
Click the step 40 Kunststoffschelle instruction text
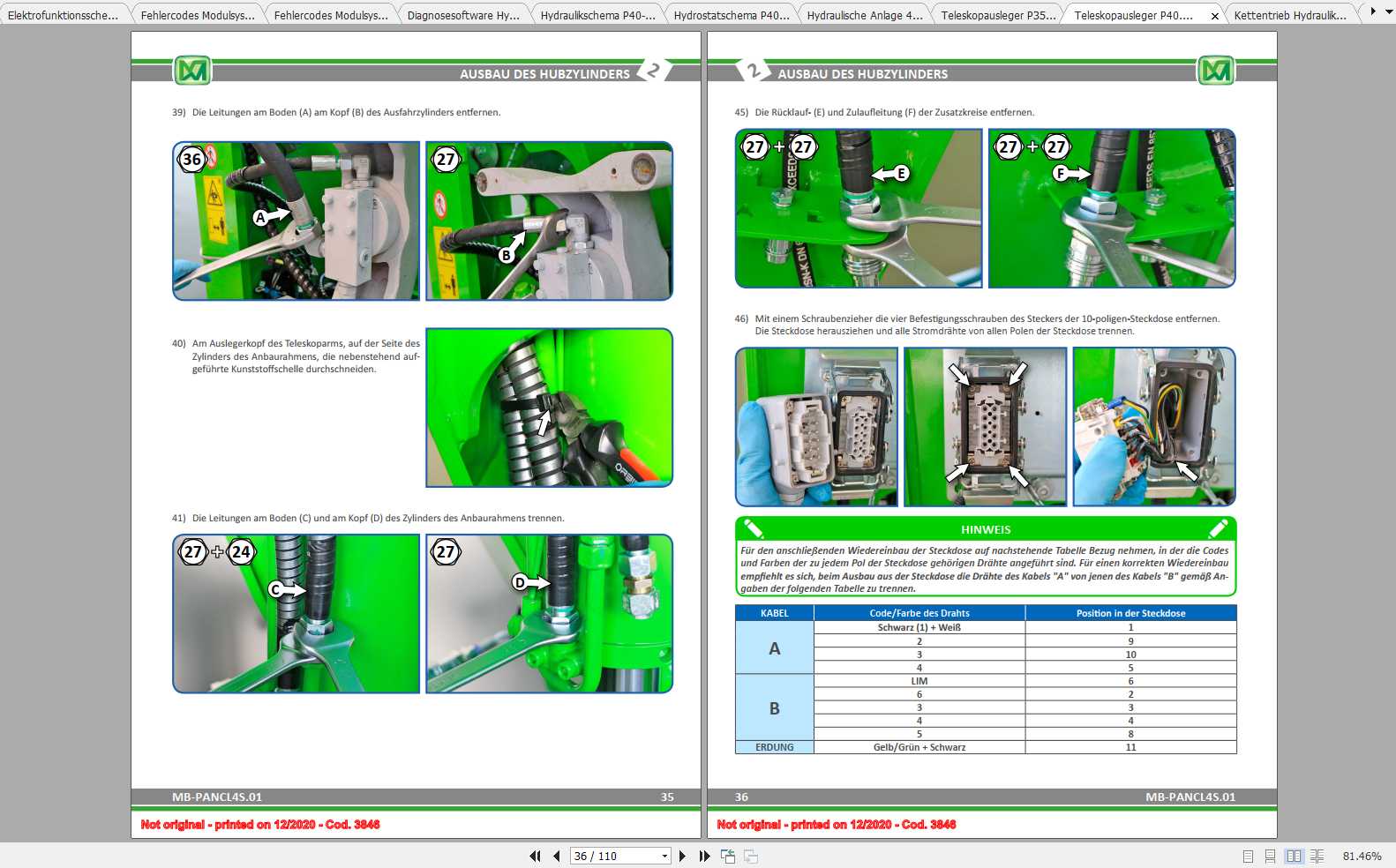[296, 356]
